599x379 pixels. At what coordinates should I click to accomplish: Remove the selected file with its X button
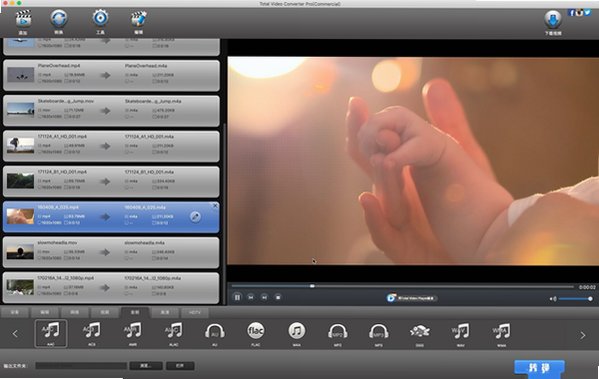pyautogui.click(x=215, y=206)
